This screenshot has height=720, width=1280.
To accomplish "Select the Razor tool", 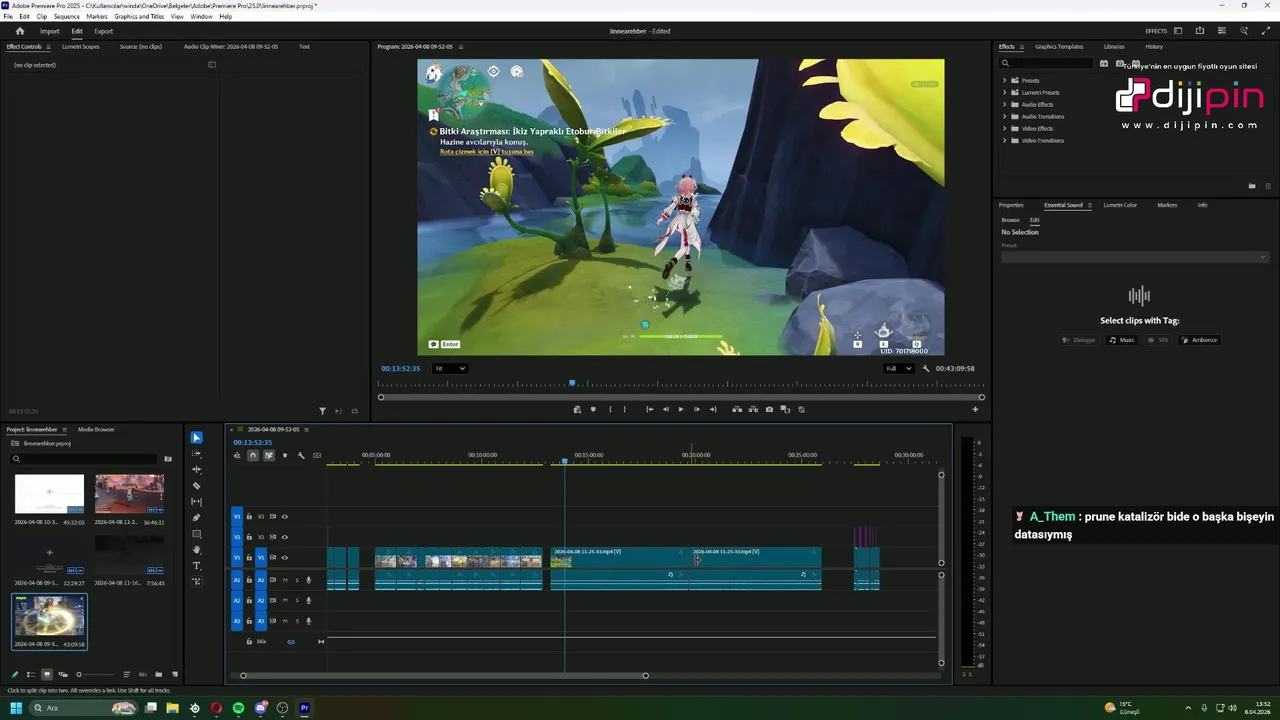I will [x=196, y=486].
